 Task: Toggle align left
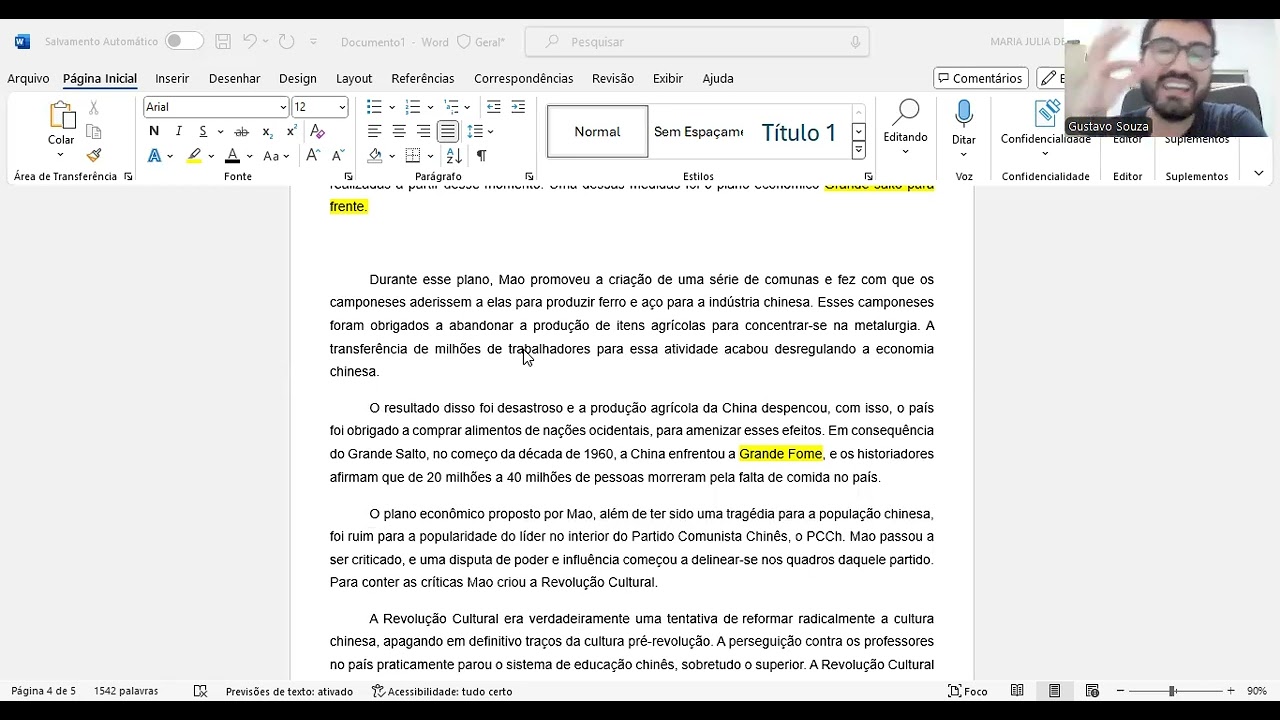[374, 131]
